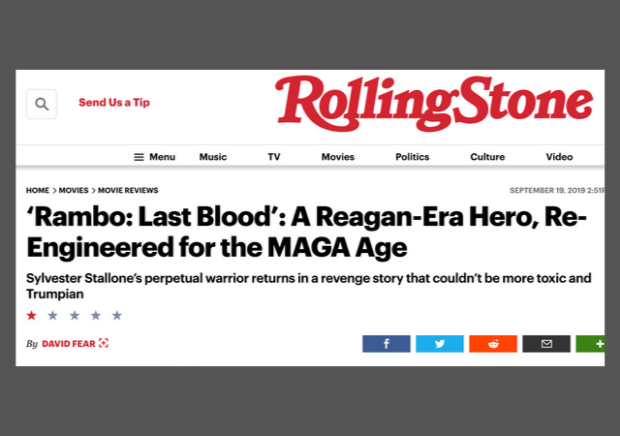Open more sharing options plus button
The width and height of the screenshot is (620, 436).
[590, 344]
